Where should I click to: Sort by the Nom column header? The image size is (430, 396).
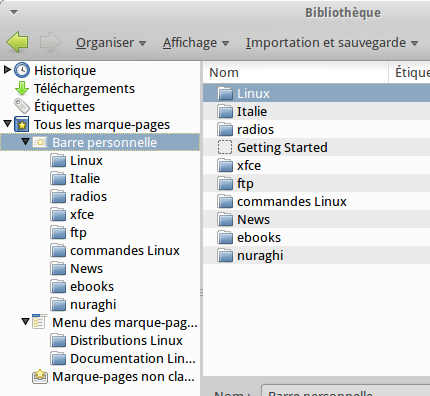coord(295,72)
